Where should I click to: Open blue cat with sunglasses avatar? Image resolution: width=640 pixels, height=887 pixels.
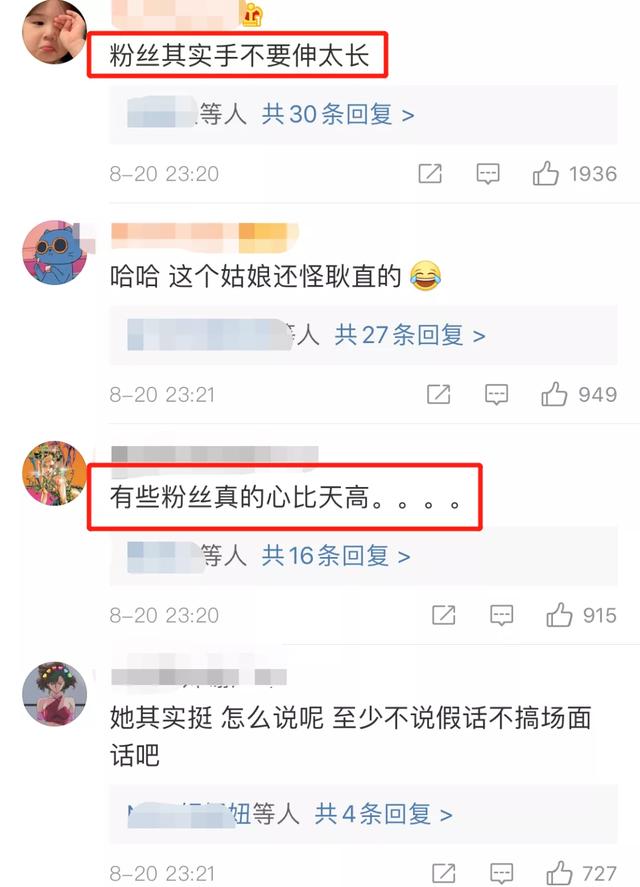click(x=54, y=252)
